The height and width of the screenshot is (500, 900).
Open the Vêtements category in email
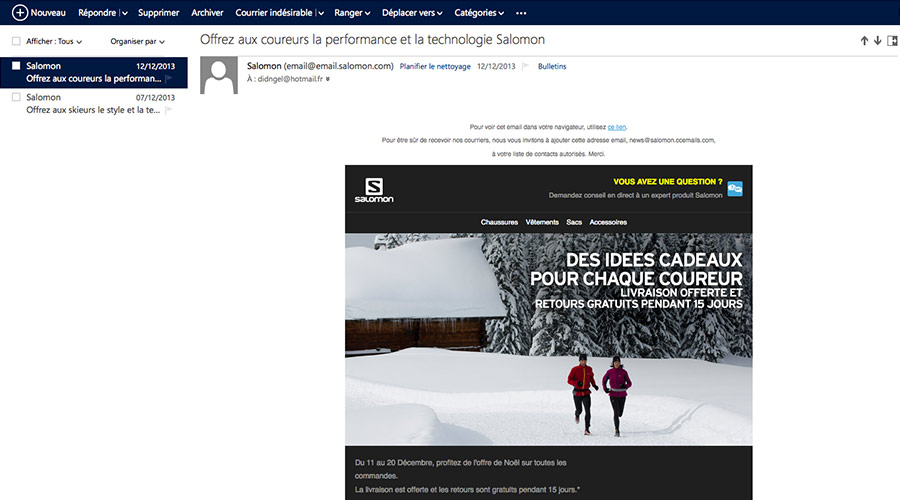(x=542, y=222)
